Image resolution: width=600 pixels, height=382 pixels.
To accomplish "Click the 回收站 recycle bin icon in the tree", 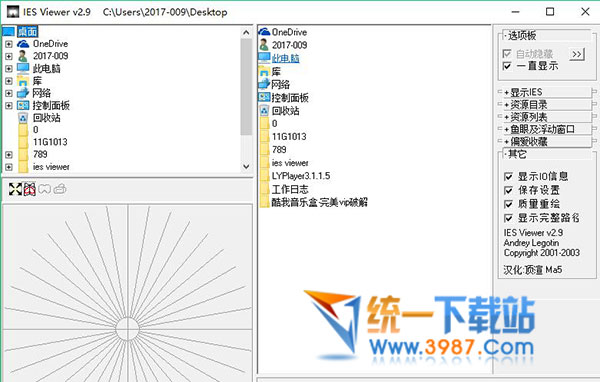I will pyautogui.click(x=23, y=118).
